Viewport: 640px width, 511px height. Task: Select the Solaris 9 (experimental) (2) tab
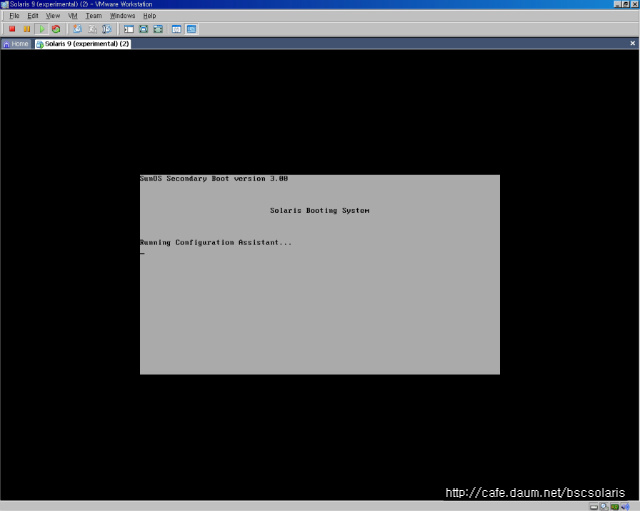83,44
